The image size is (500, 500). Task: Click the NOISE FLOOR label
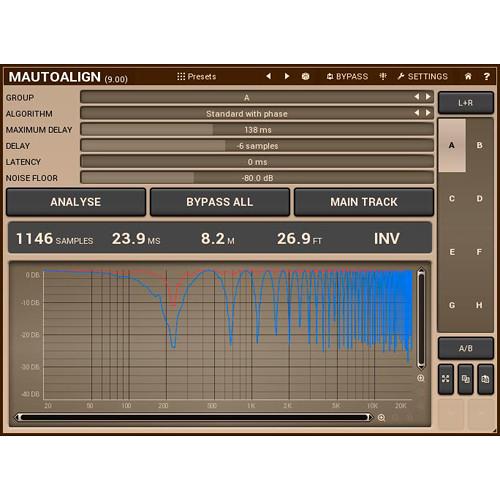point(32,178)
